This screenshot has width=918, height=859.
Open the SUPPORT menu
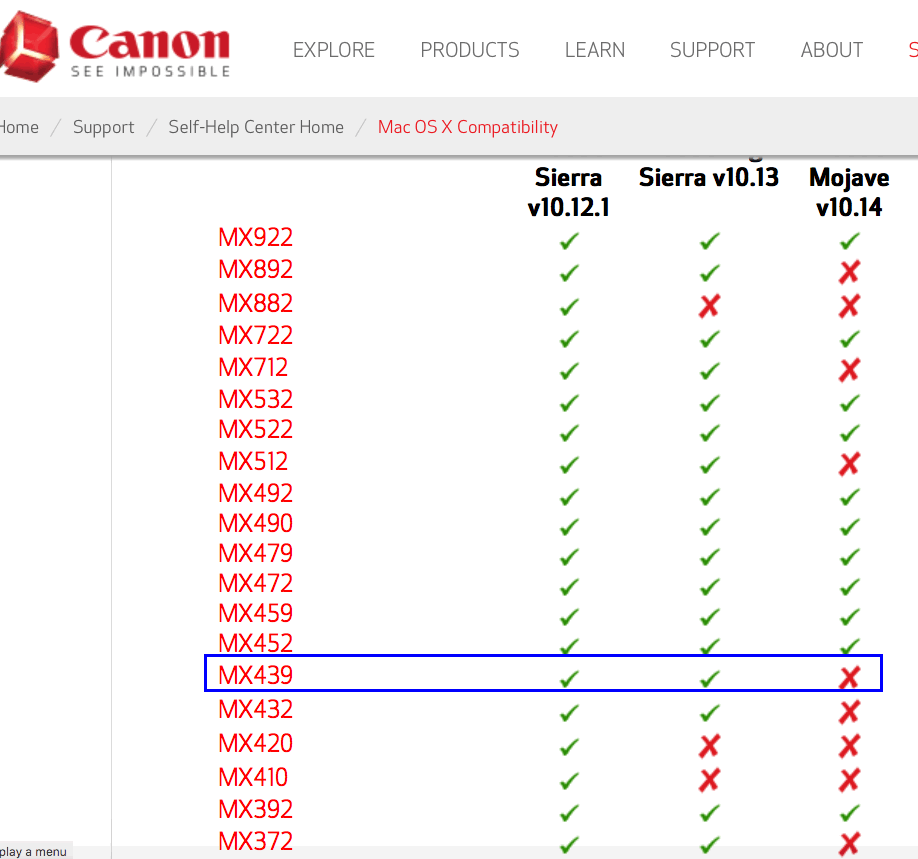point(713,50)
